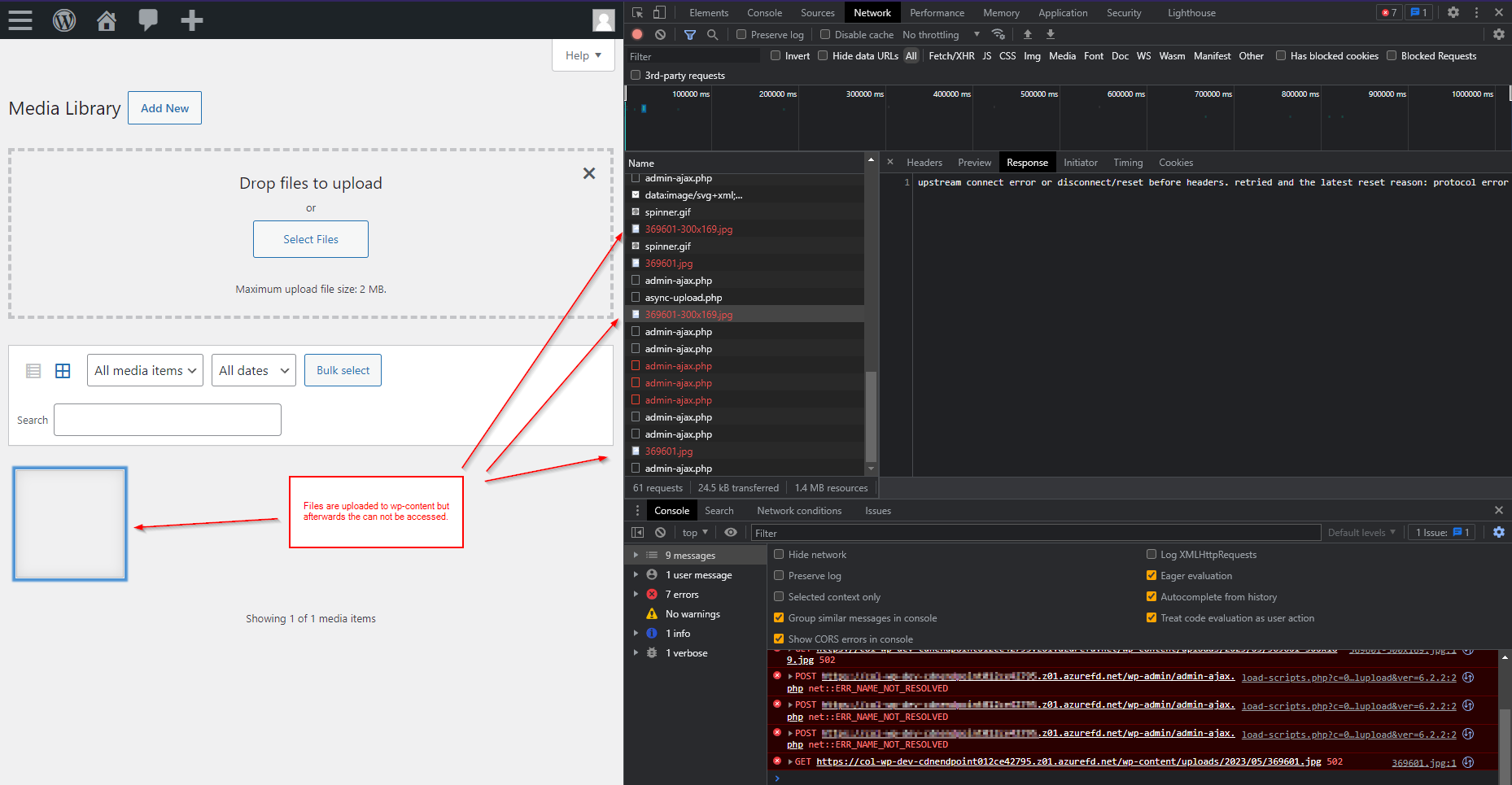The width and height of the screenshot is (1512, 785).
Task: Open the Headers tab for the request
Action: point(924,162)
